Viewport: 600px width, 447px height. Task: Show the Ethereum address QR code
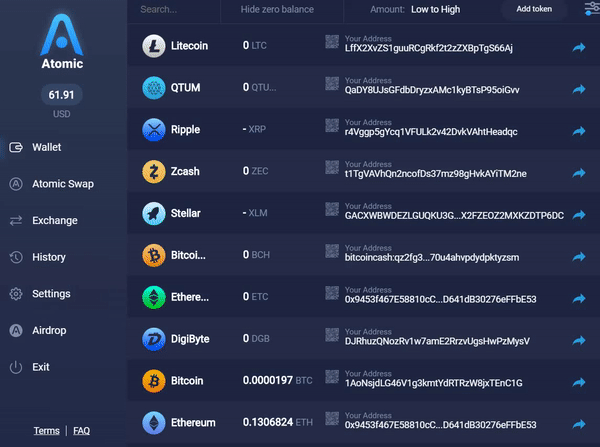(x=332, y=419)
